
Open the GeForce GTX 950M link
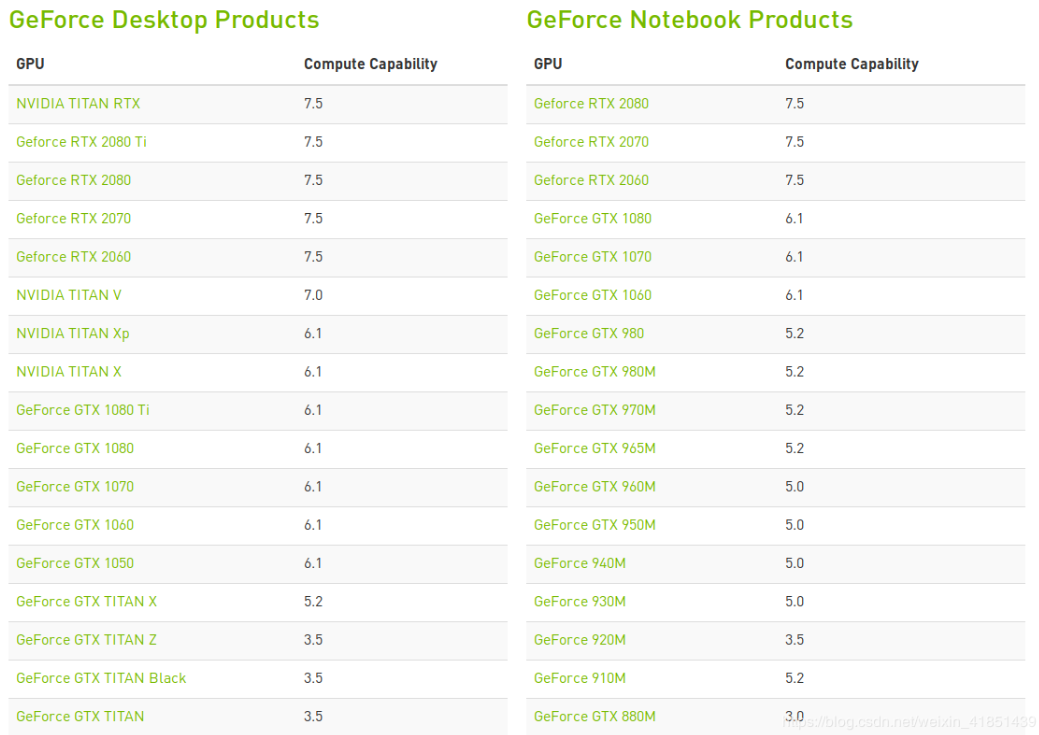point(595,525)
